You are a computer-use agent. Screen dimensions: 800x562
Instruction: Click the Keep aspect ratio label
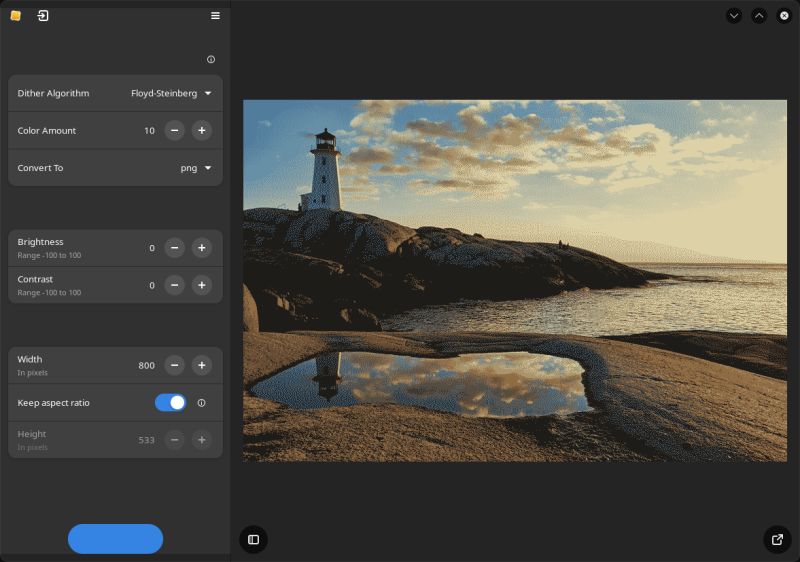click(x=53, y=403)
